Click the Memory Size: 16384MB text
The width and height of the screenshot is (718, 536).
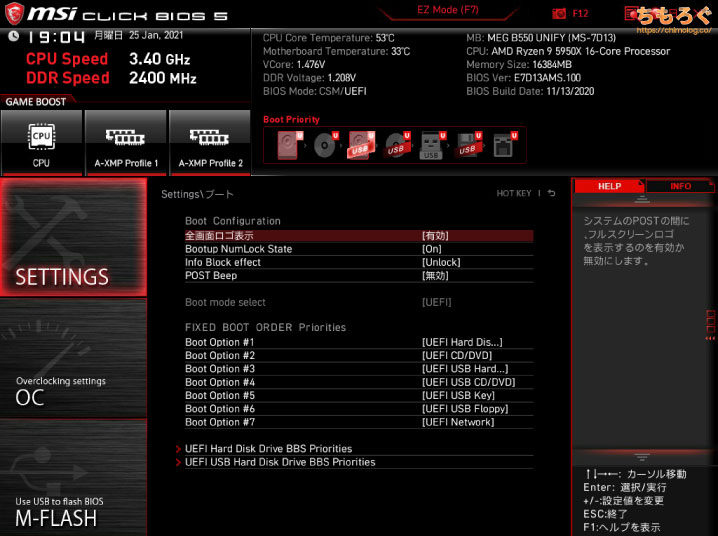tap(519, 65)
